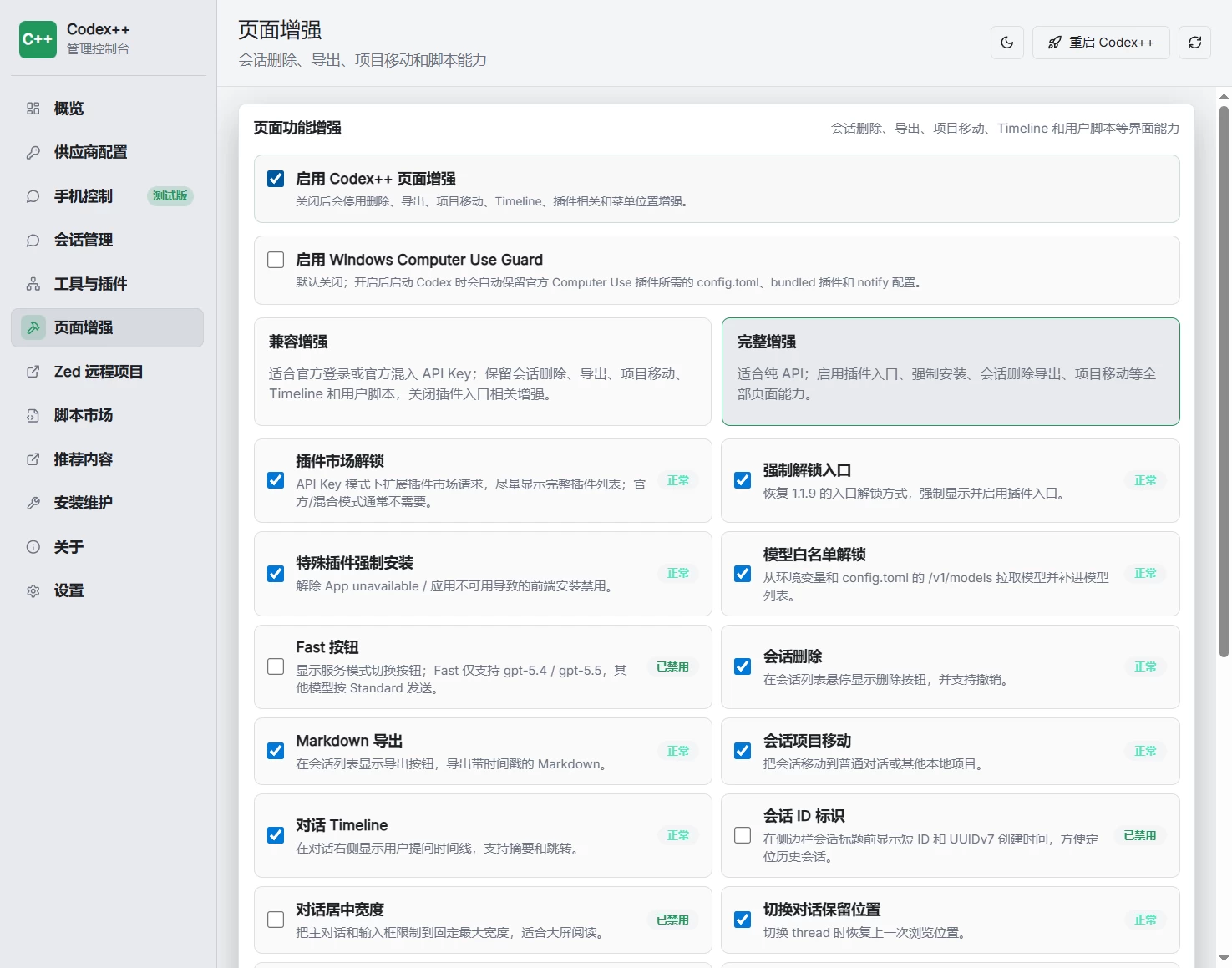This screenshot has width=1232, height=968.
Task: Click the vertical scrollbar thumb
Action: point(1224,382)
